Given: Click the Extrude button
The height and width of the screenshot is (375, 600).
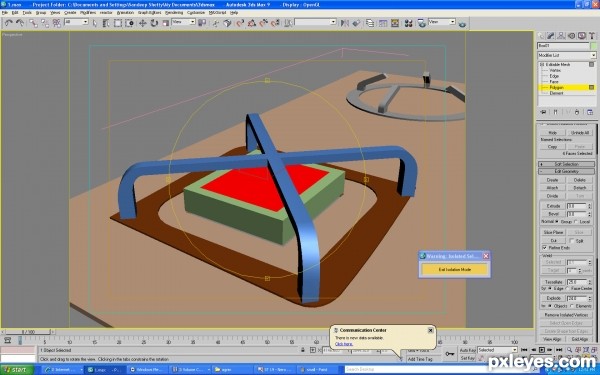Looking at the screenshot, I should (x=553, y=206).
